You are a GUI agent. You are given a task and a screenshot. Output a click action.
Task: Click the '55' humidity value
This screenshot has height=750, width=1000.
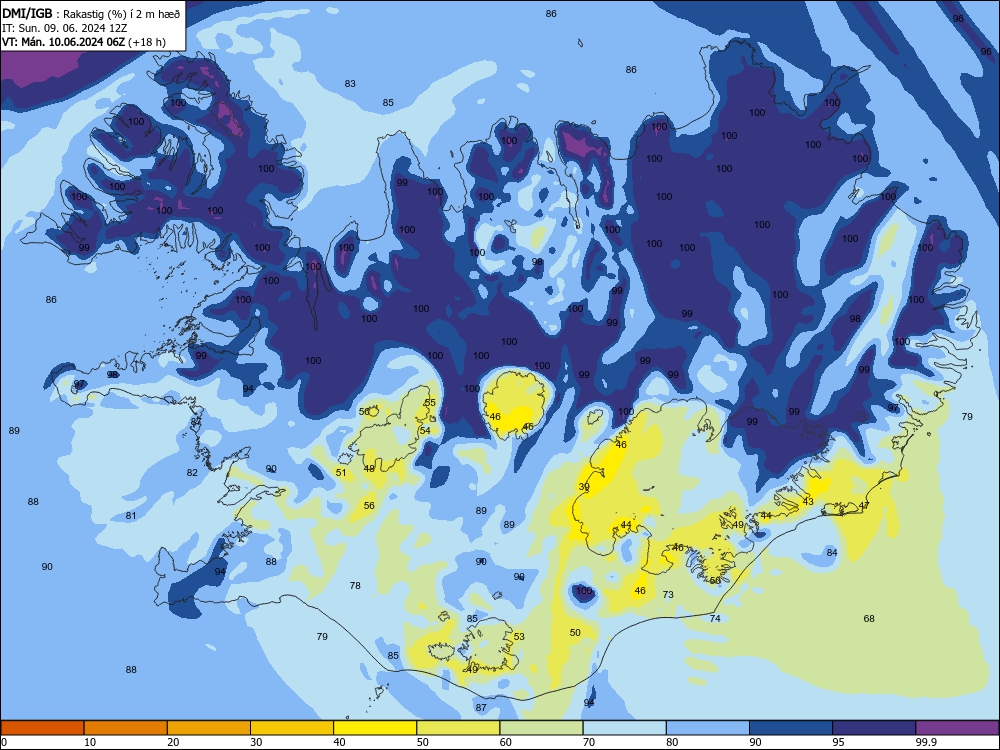[x=430, y=402]
